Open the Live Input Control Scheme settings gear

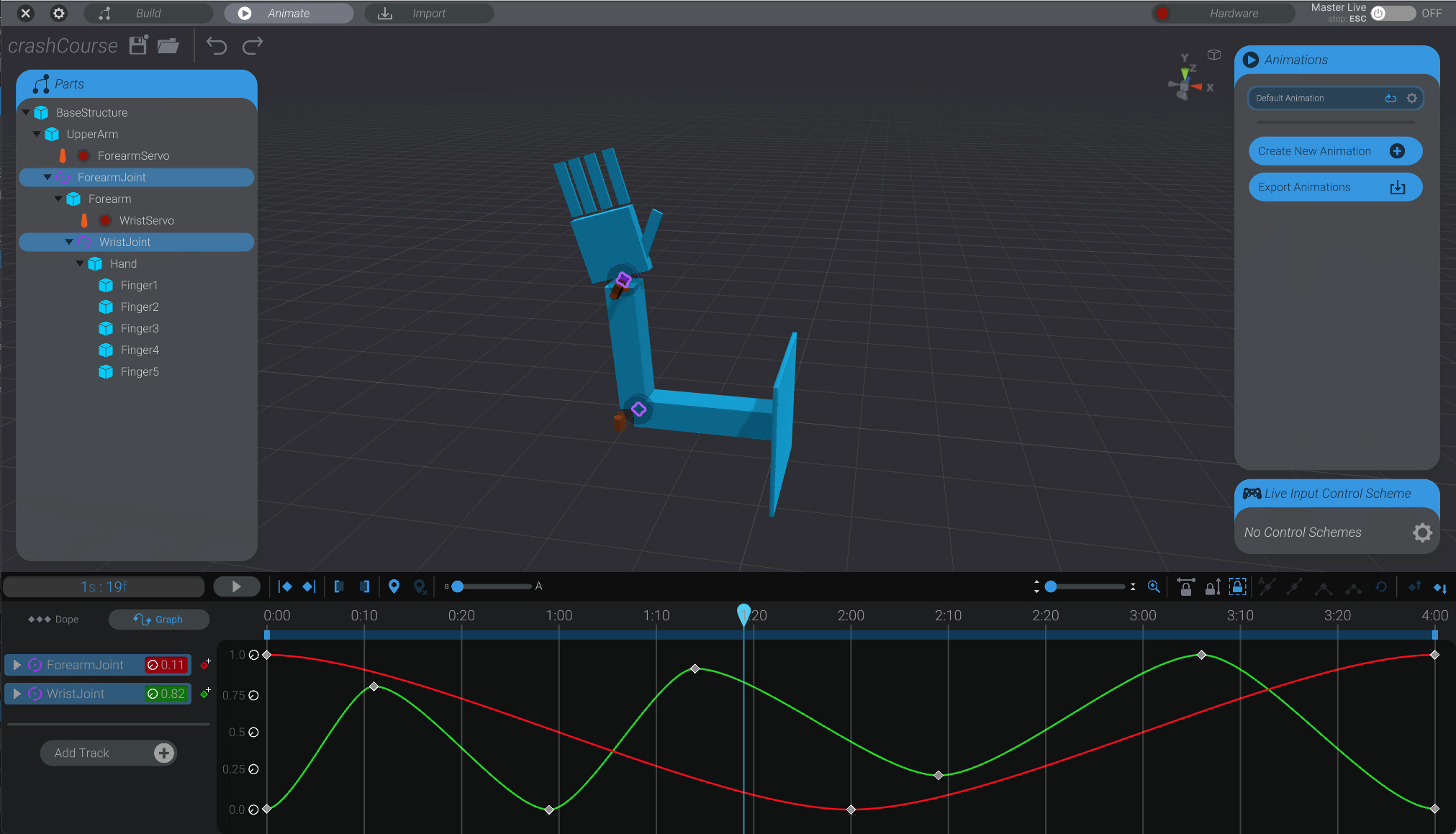coord(1421,532)
